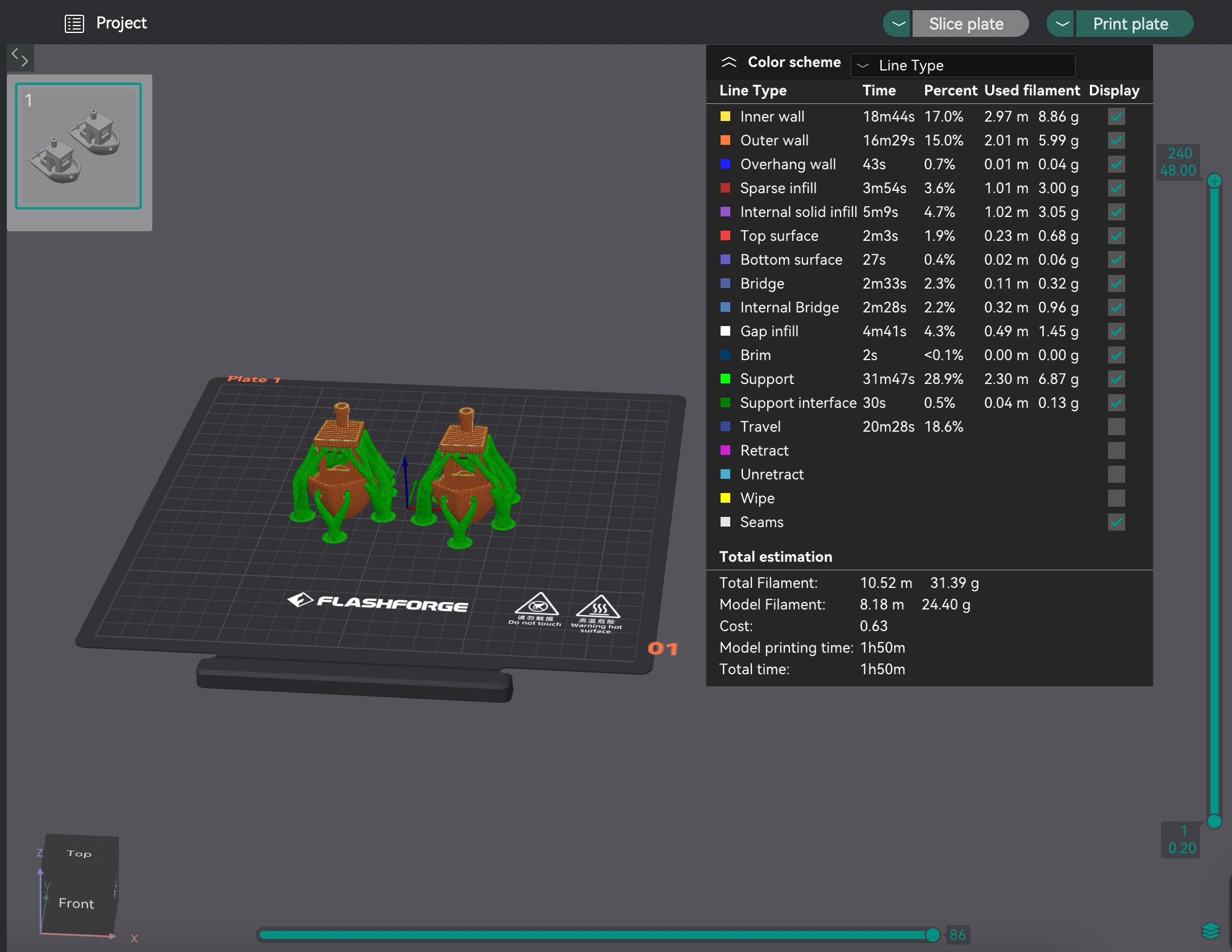Click the Unretract cyan swatch
Screen dimensions: 1232x952
[726, 474]
